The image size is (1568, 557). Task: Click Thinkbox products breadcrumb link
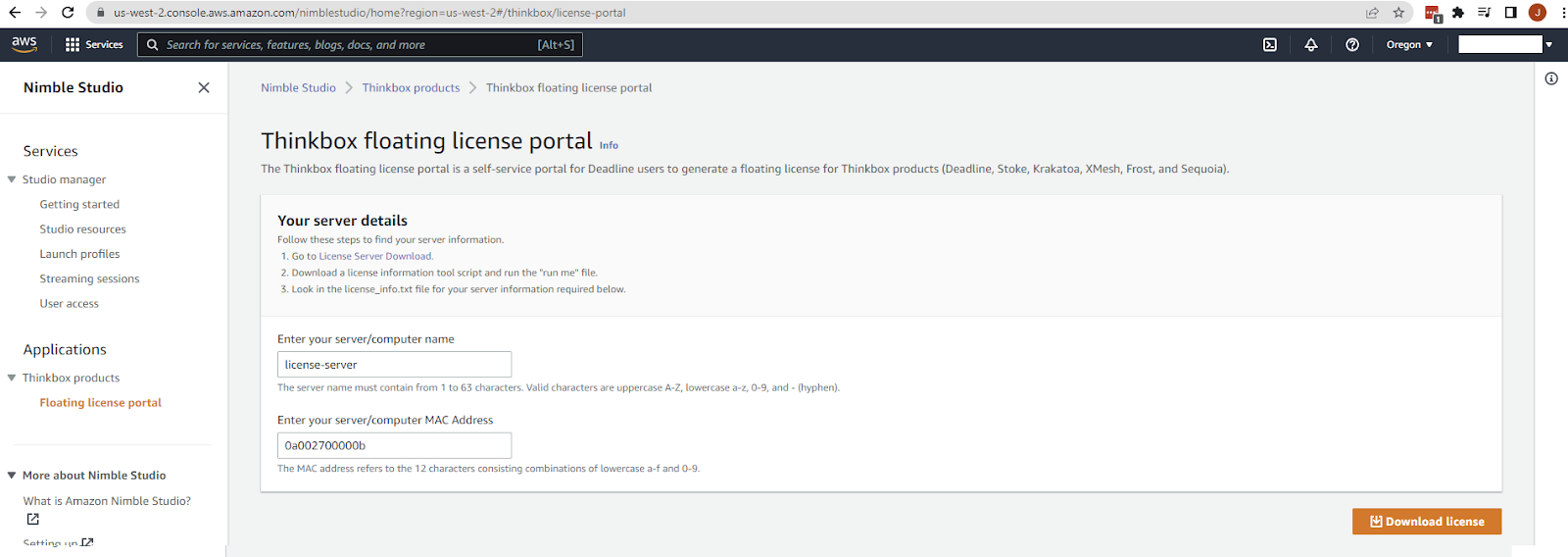pyautogui.click(x=411, y=87)
